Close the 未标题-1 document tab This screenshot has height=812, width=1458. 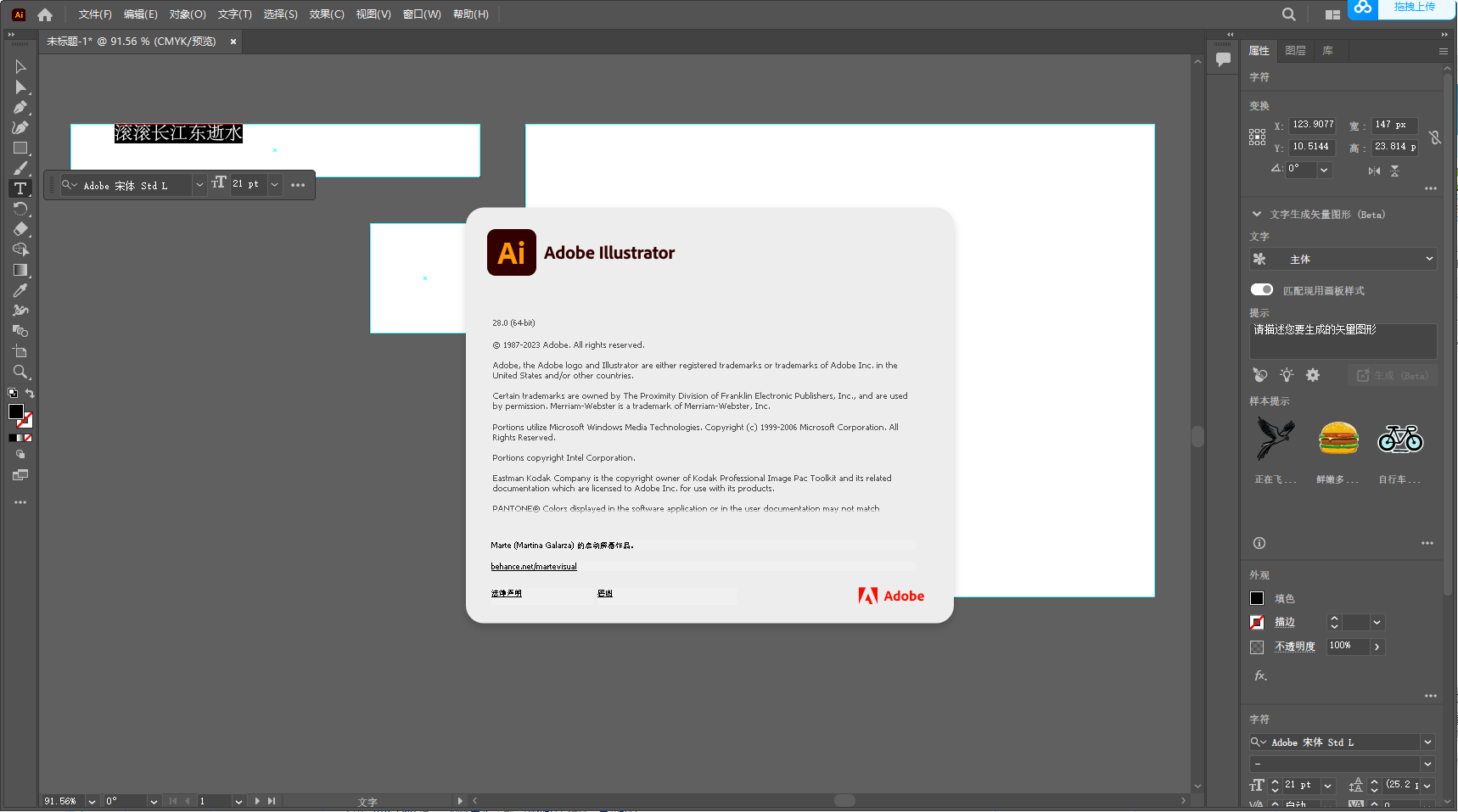[233, 42]
